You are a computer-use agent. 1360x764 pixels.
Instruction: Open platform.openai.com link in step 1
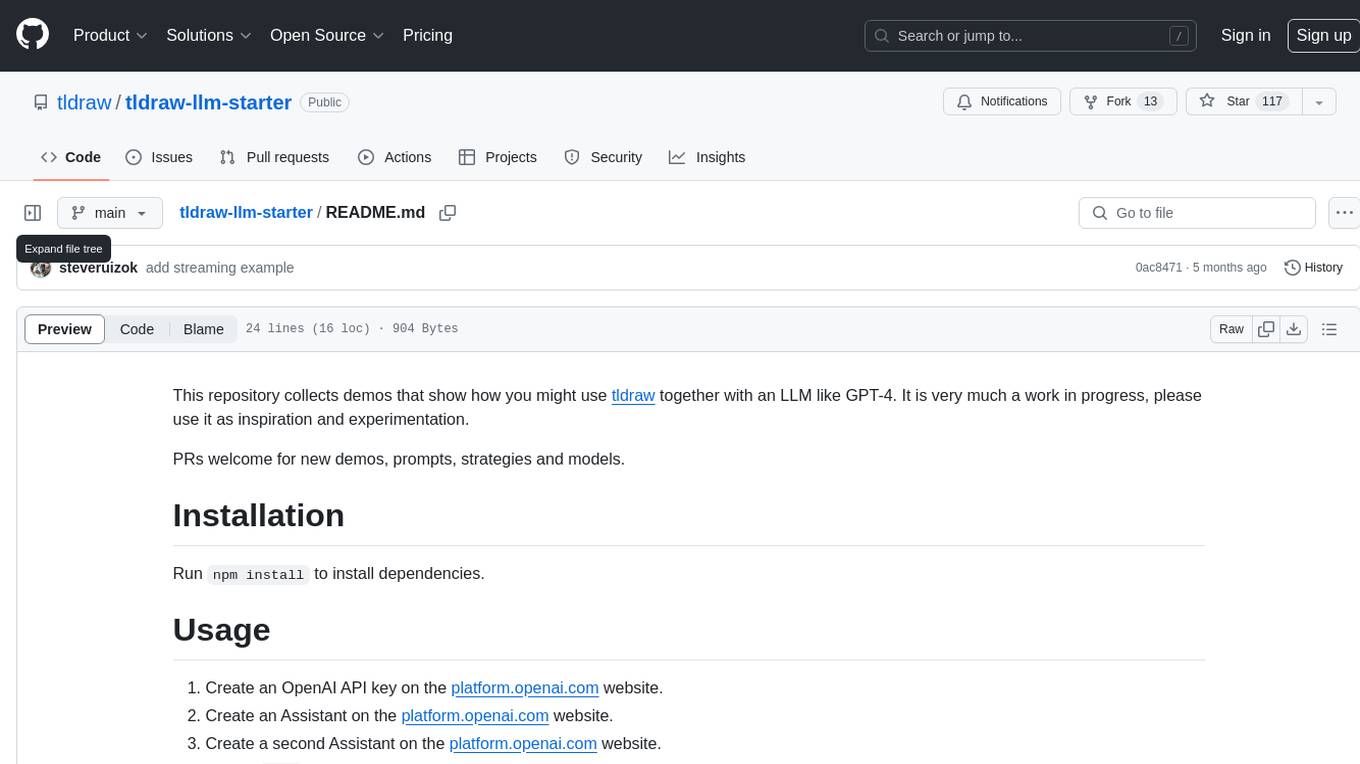click(x=525, y=688)
